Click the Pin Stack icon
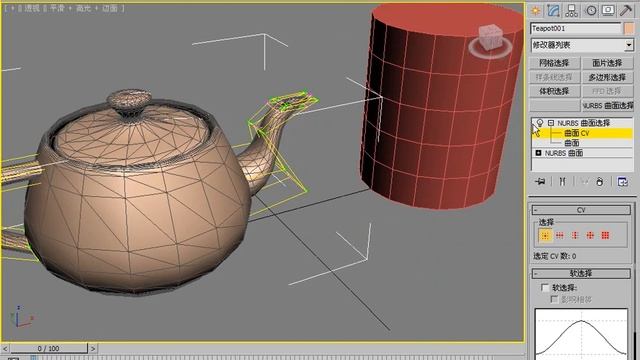Screen dimensions: 640x360 (x=540, y=182)
